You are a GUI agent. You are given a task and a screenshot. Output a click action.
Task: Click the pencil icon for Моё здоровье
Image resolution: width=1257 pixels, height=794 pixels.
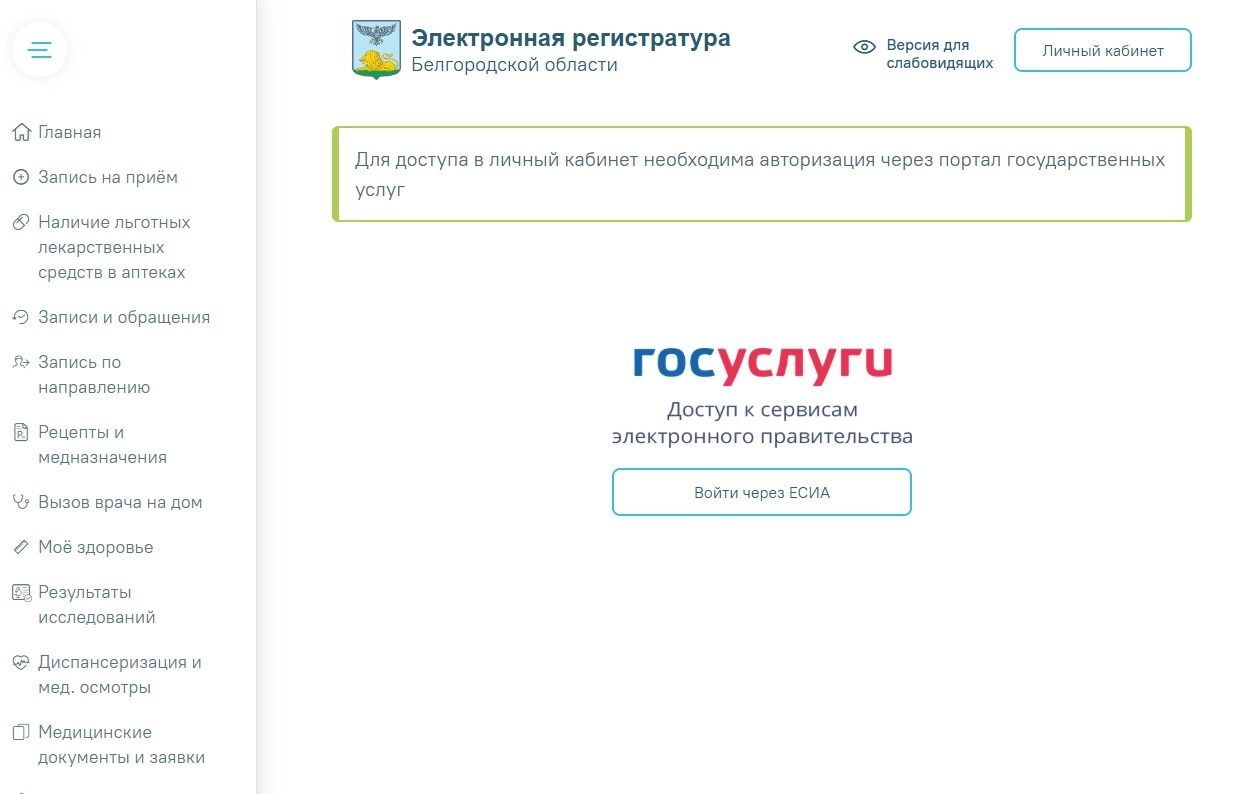tap(21, 547)
